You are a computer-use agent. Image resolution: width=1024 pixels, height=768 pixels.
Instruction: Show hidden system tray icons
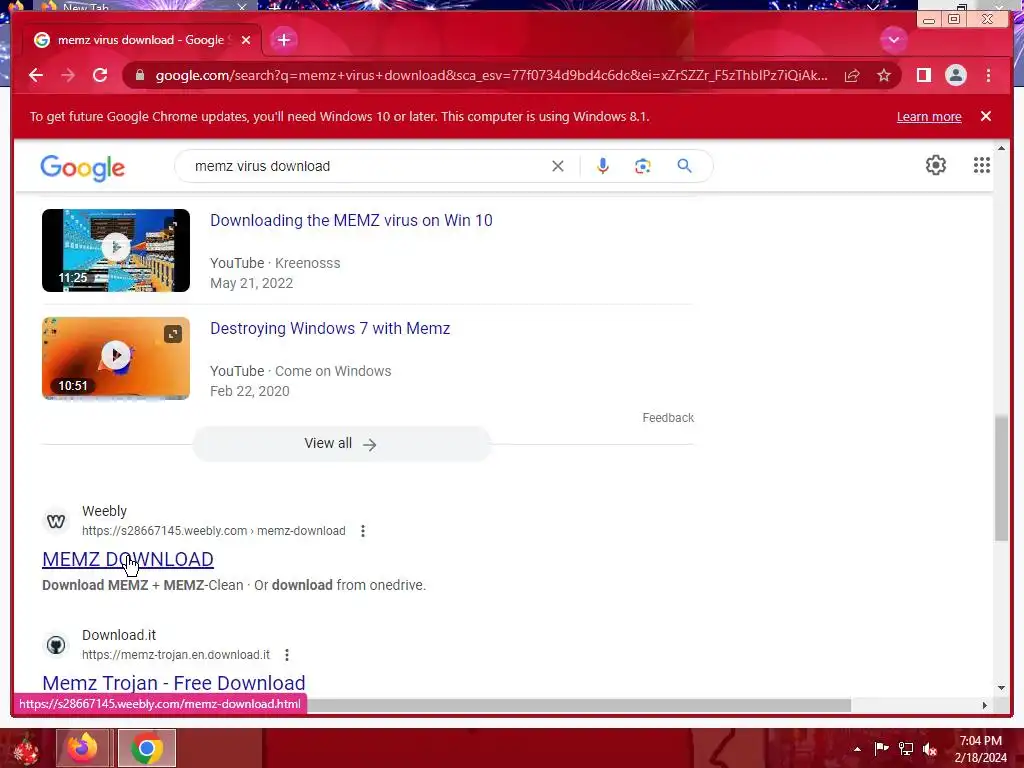(857, 749)
